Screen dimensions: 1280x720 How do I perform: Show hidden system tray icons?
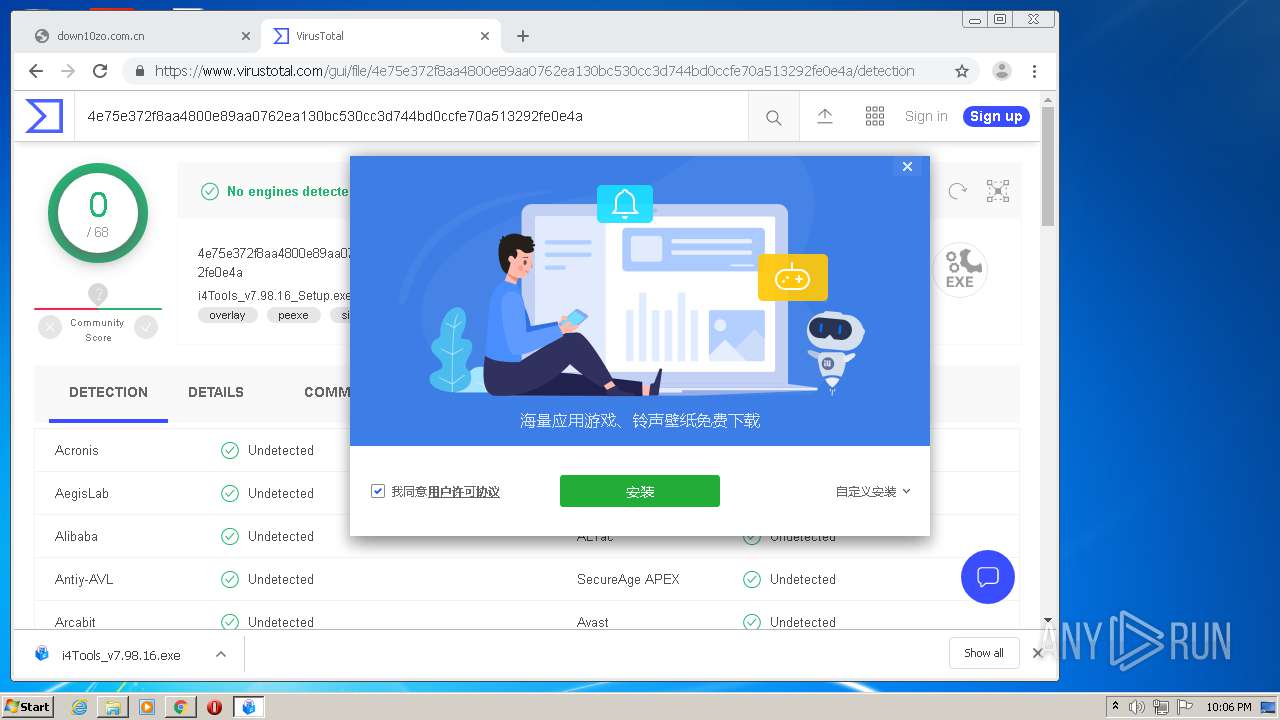pos(1115,707)
